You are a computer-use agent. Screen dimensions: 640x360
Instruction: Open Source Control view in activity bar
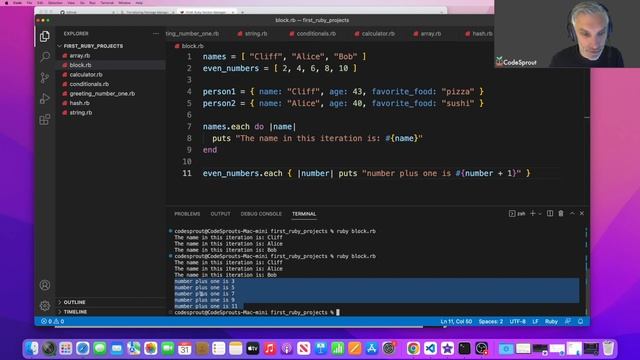45,78
